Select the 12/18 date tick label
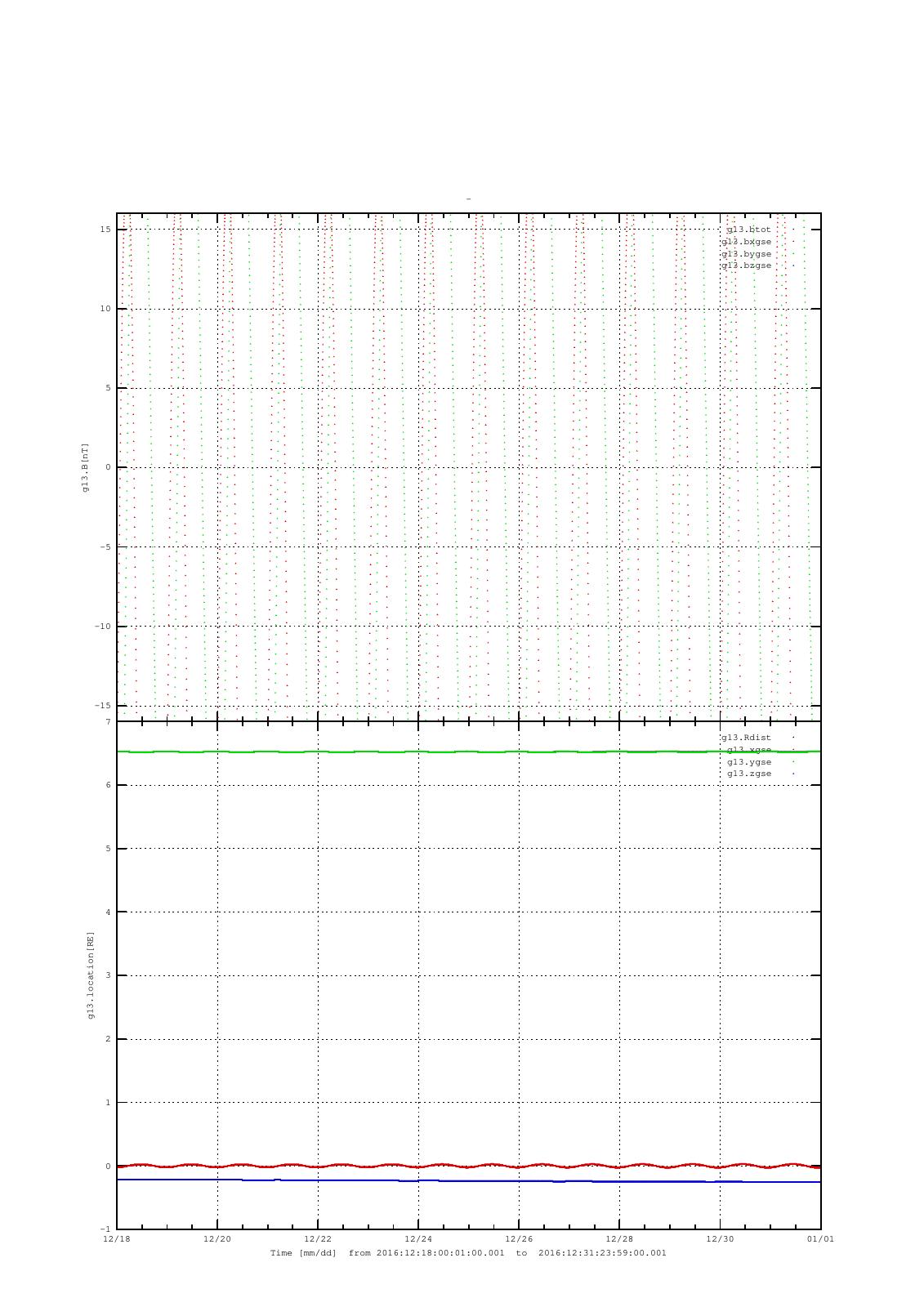The image size is (924, 1307). 117,1239
